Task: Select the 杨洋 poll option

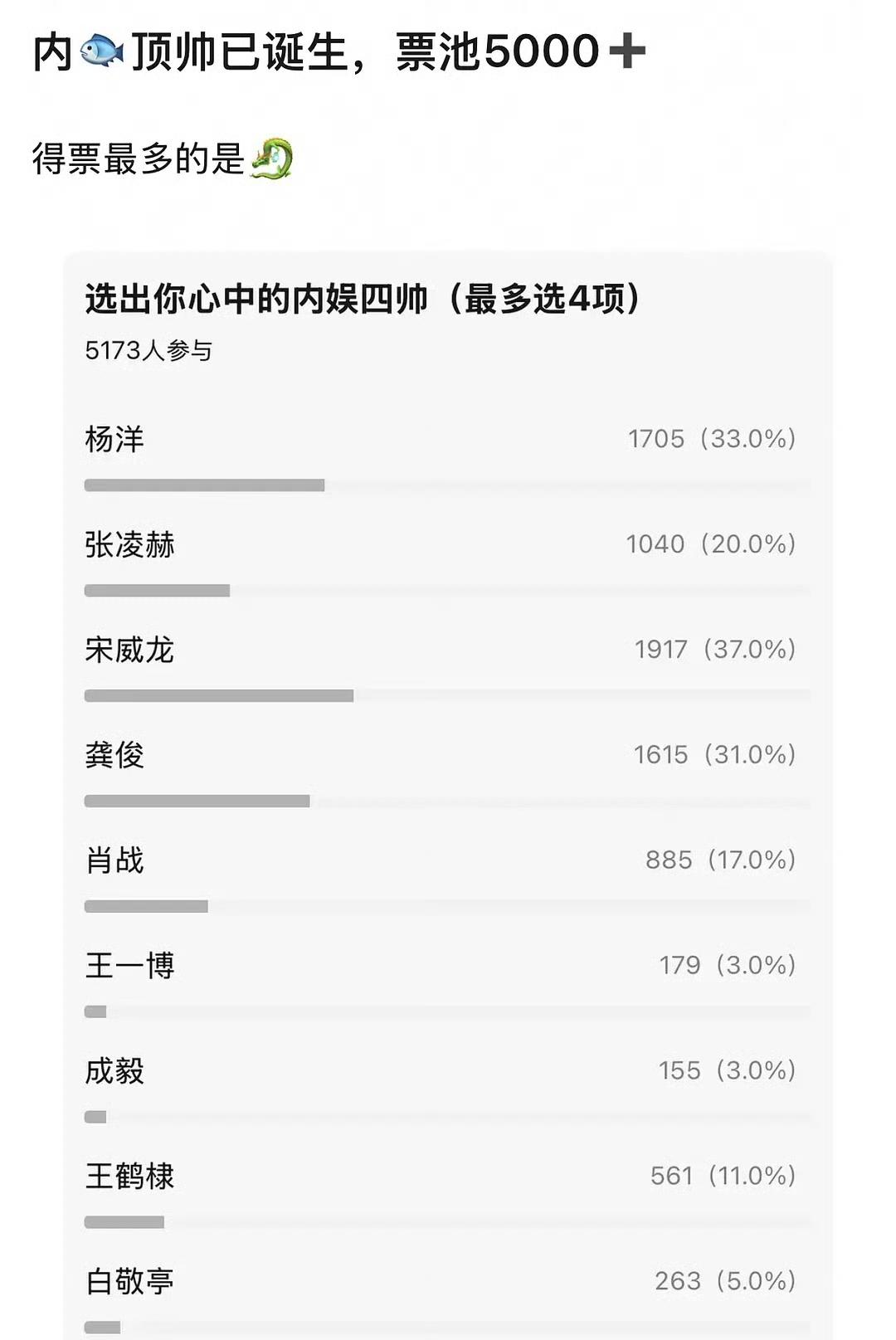Action: (448, 458)
